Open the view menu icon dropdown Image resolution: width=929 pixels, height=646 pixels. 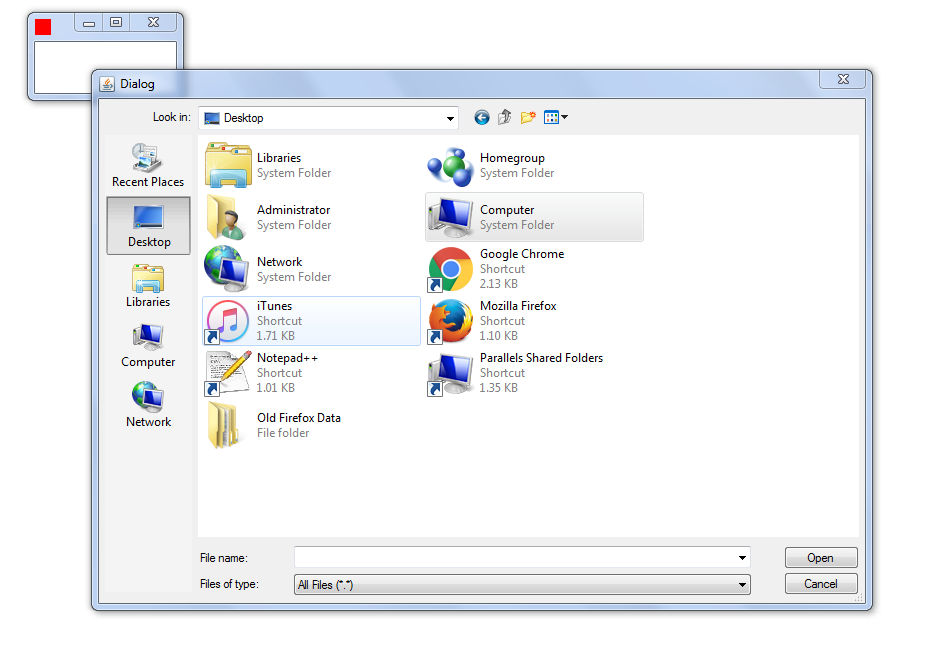click(556, 118)
